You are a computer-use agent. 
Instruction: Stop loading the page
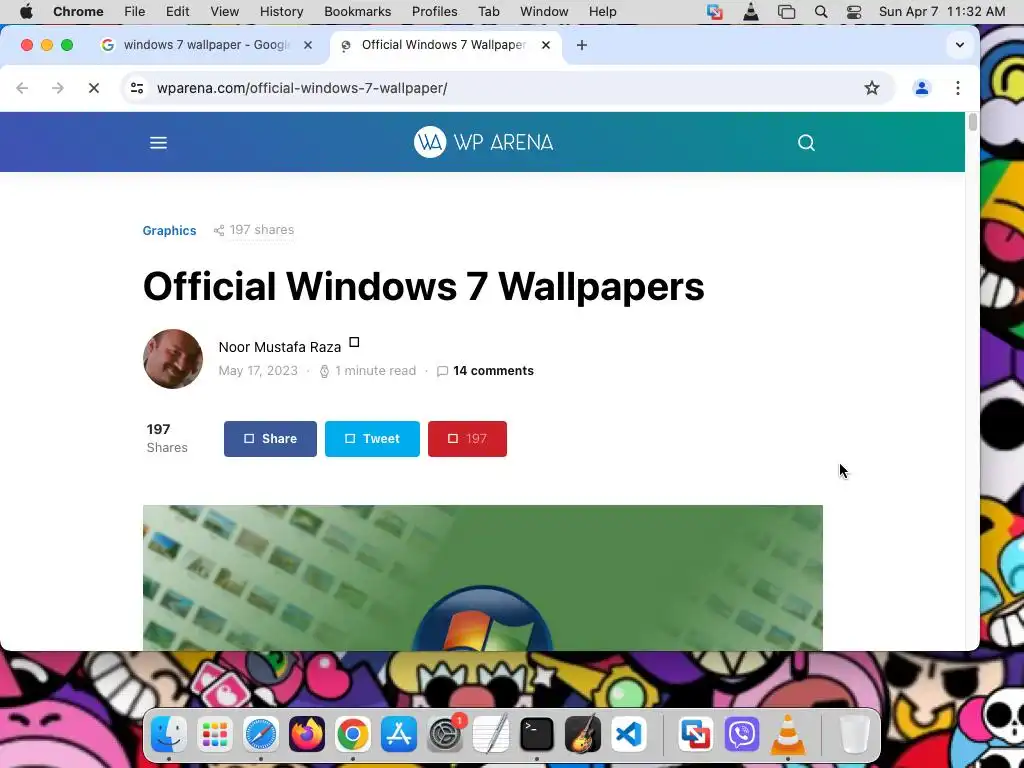click(93, 88)
